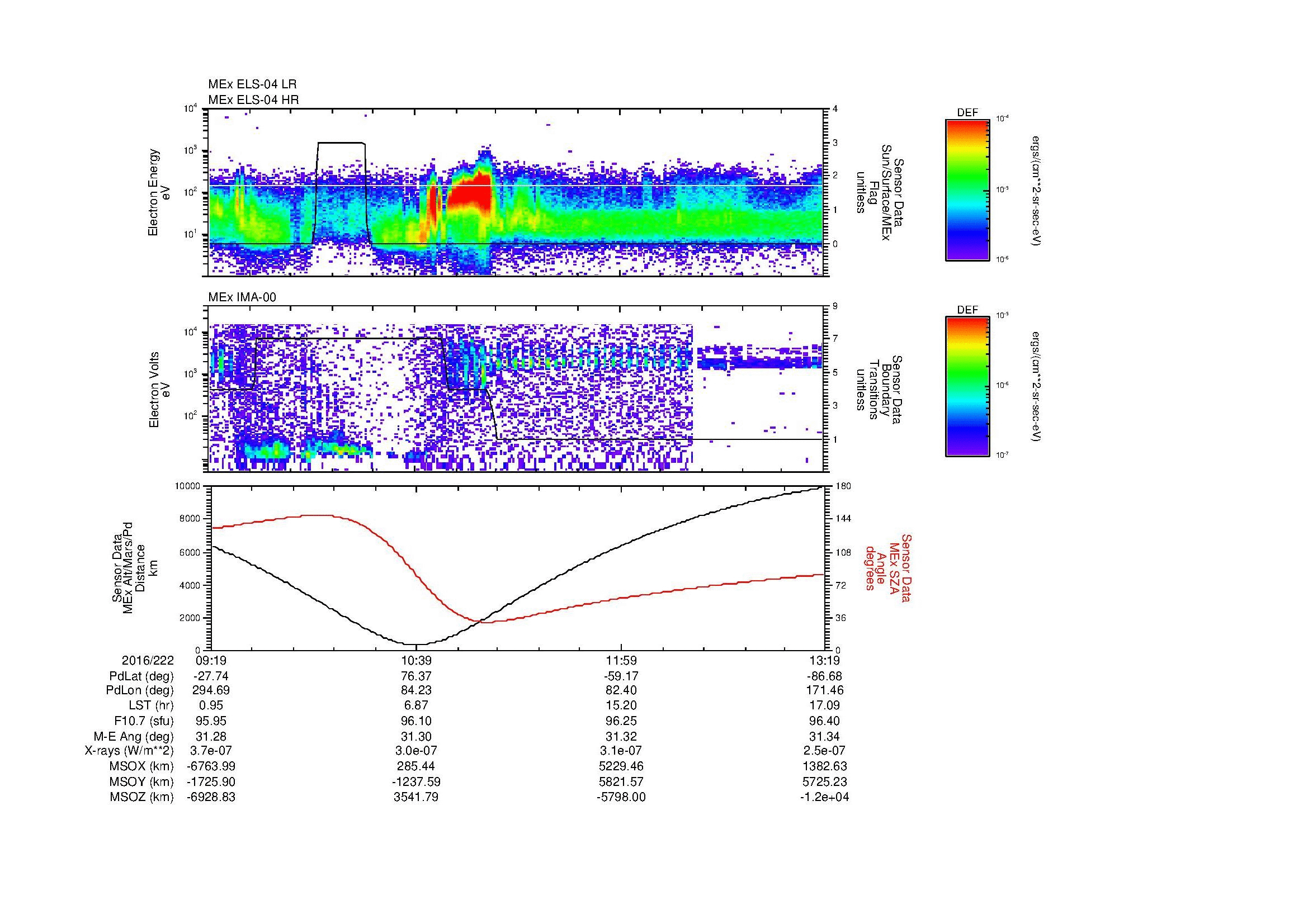Click the 'MSOZ (km)' row label
Screen dimensions: 1308x924
[x=142, y=797]
